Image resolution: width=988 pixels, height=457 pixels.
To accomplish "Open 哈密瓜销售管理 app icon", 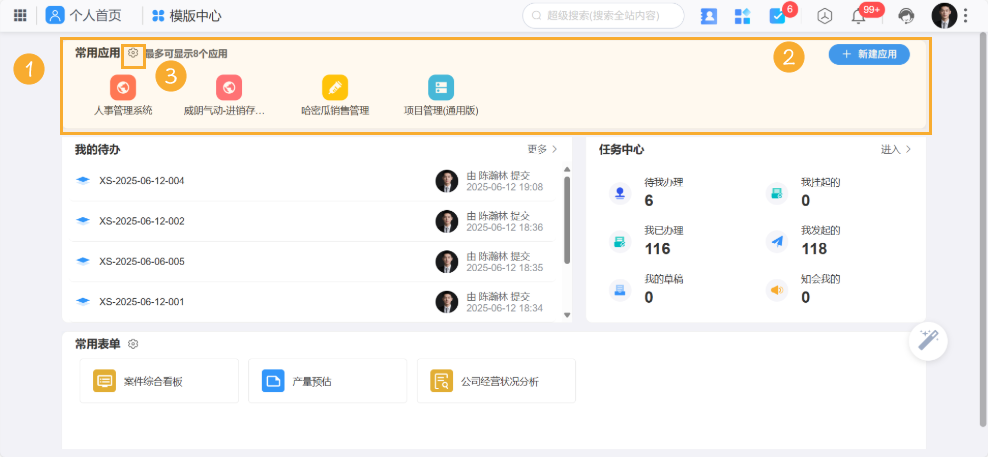I will point(335,88).
